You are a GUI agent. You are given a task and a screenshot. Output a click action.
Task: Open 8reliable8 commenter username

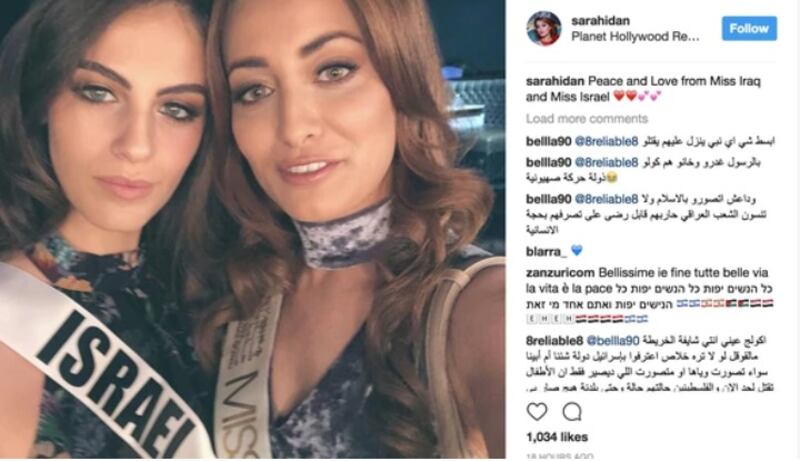tap(555, 341)
